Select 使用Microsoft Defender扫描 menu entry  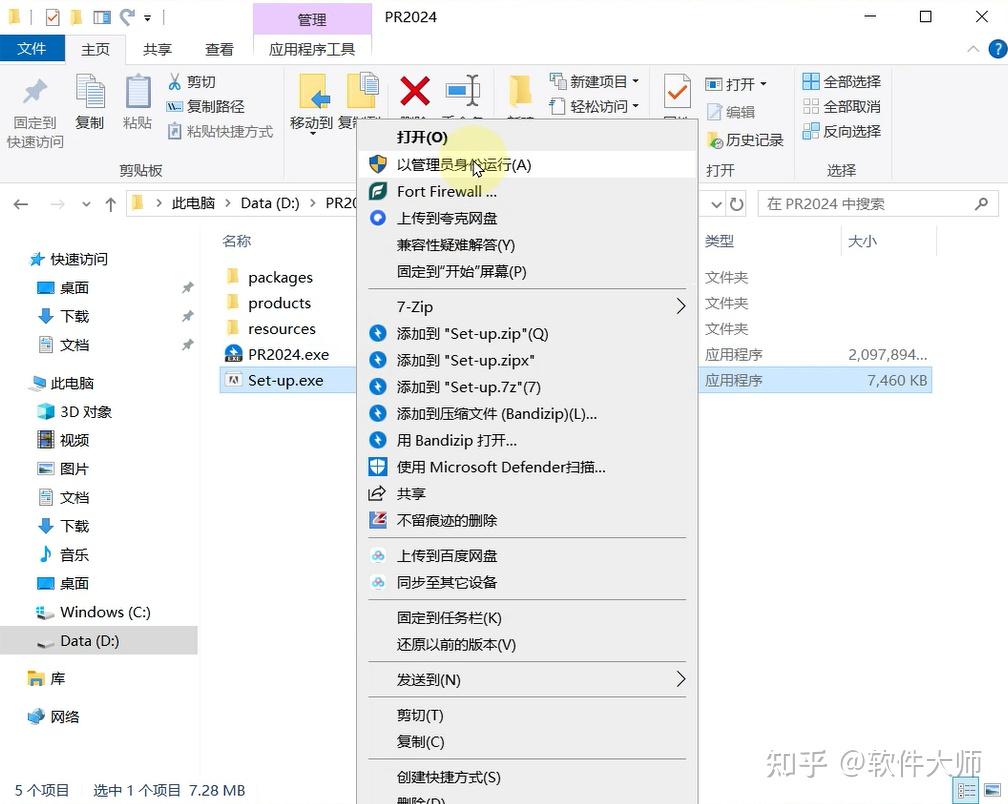pos(500,466)
